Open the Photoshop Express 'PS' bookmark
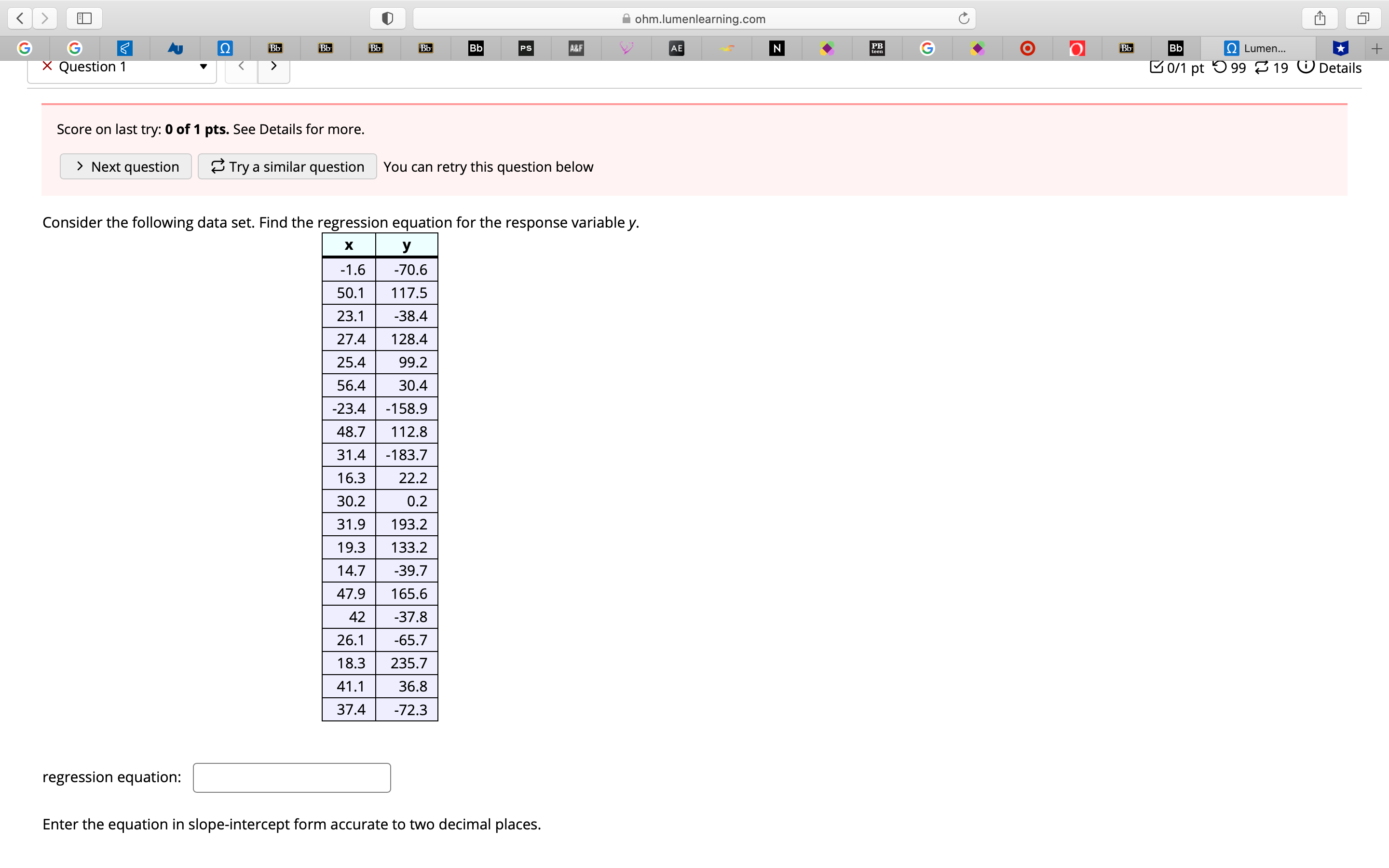 click(x=525, y=48)
